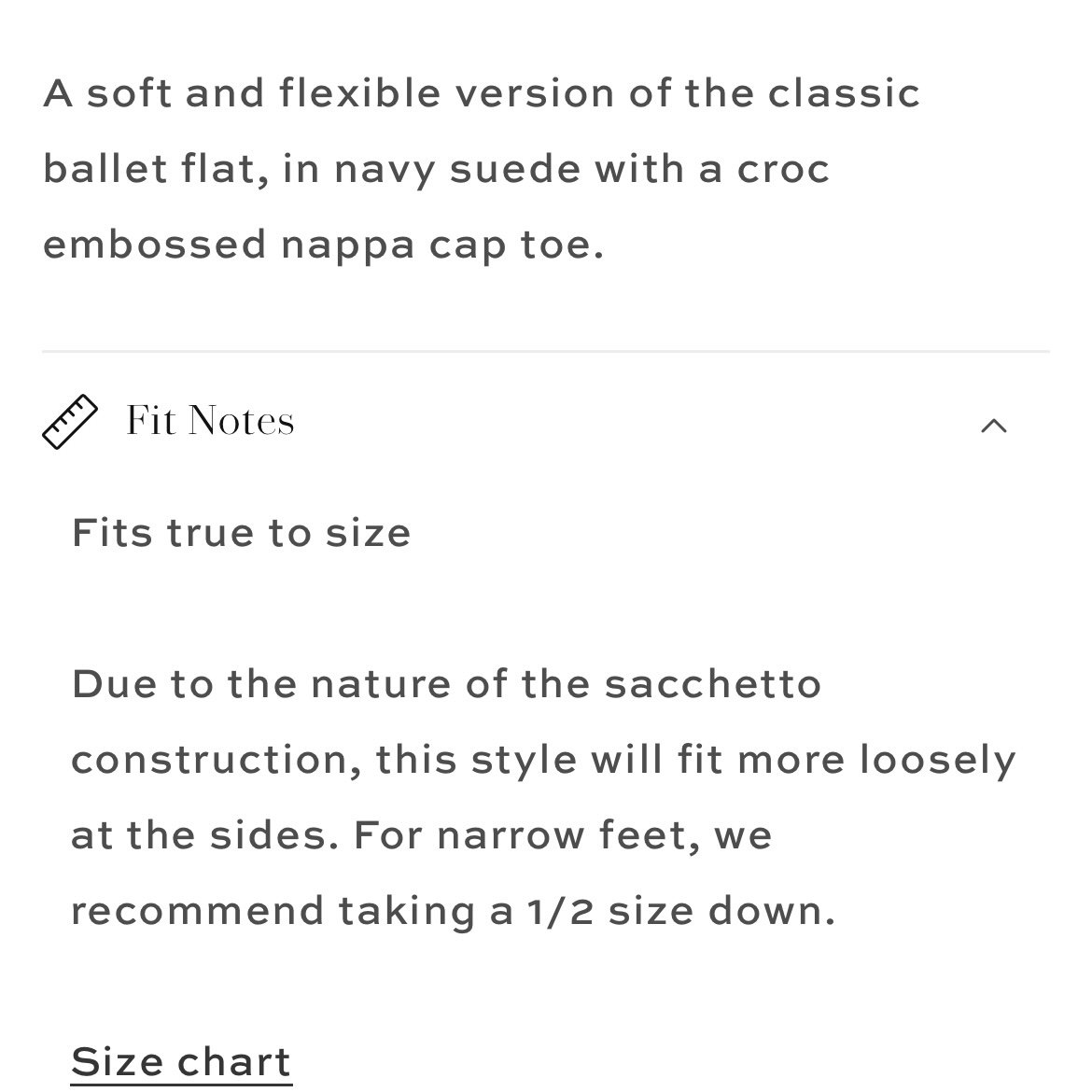Screen dimensions: 1092x1092
Task: Click the 'Due to the nature' line
Action: coord(446,684)
